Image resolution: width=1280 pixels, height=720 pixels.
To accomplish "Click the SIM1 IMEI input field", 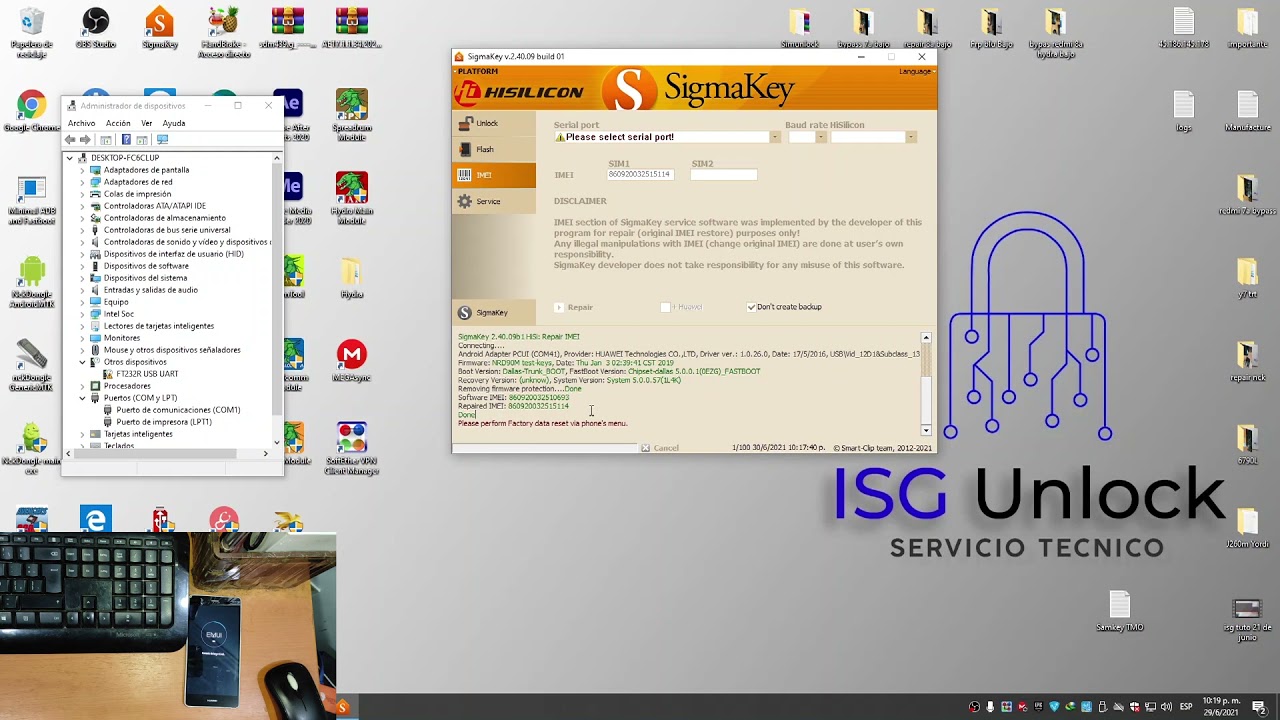I will (640, 174).
